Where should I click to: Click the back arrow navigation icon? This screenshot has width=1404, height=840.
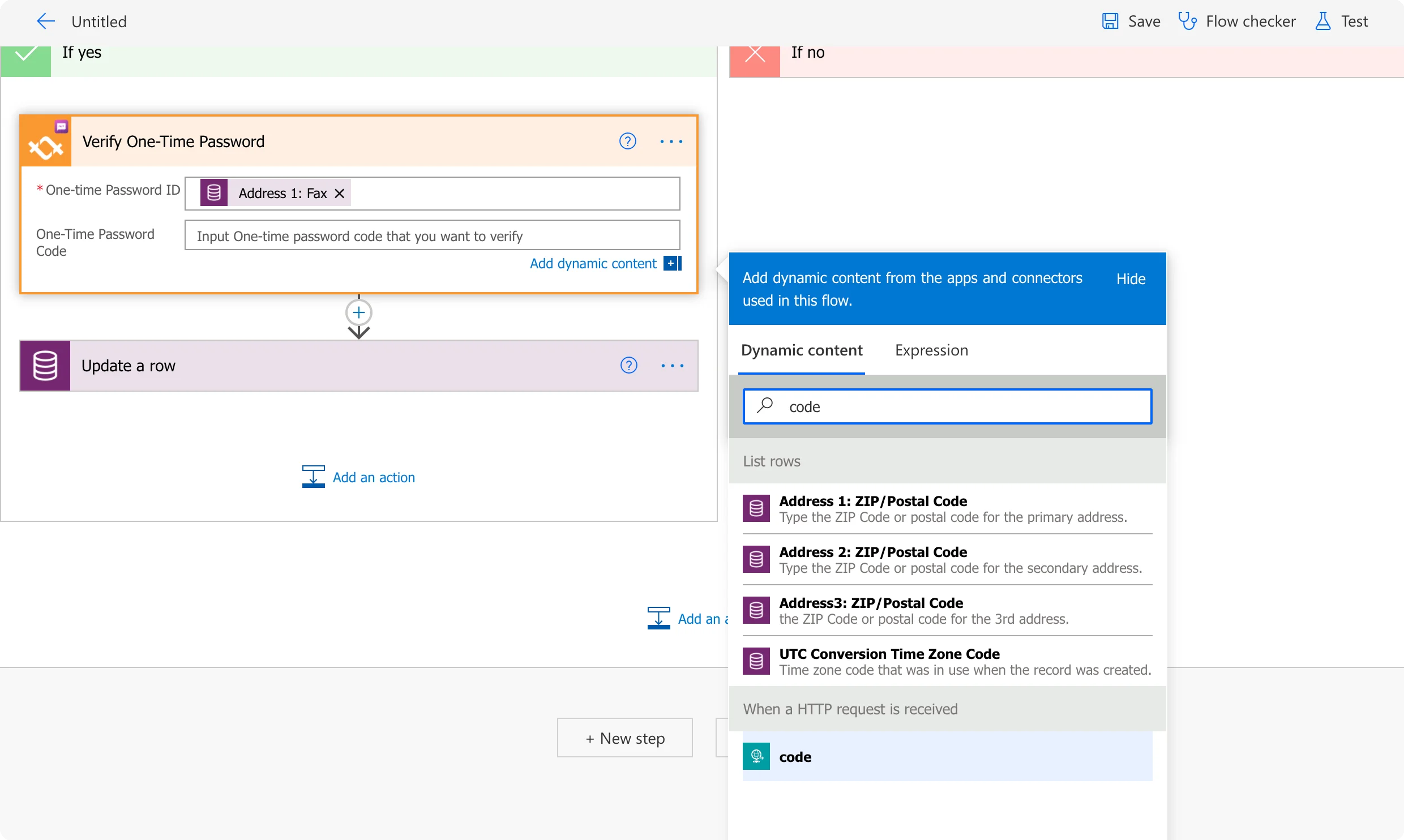click(x=45, y=21)
